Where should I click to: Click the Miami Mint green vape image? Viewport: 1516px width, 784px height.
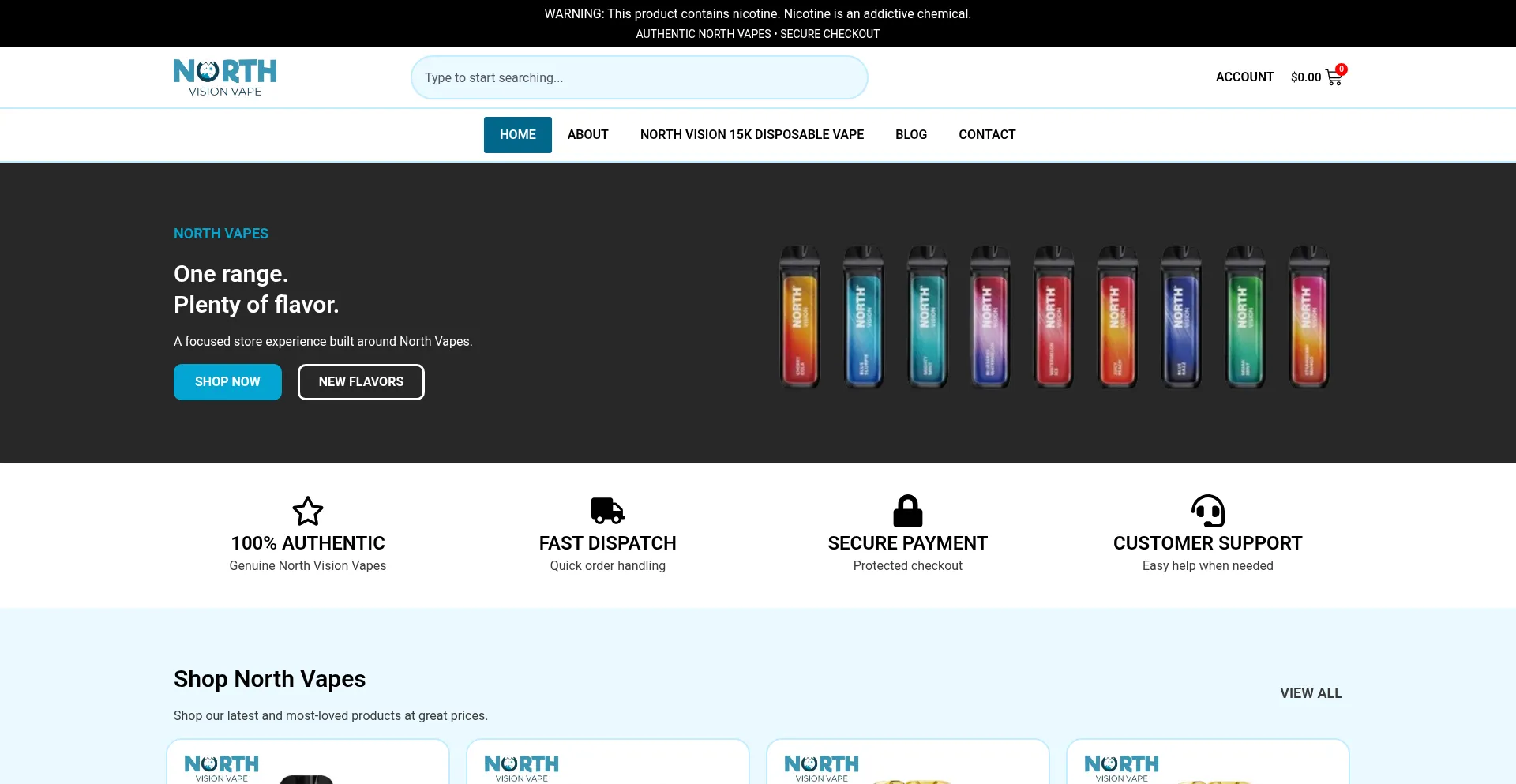click(1245, 317)
